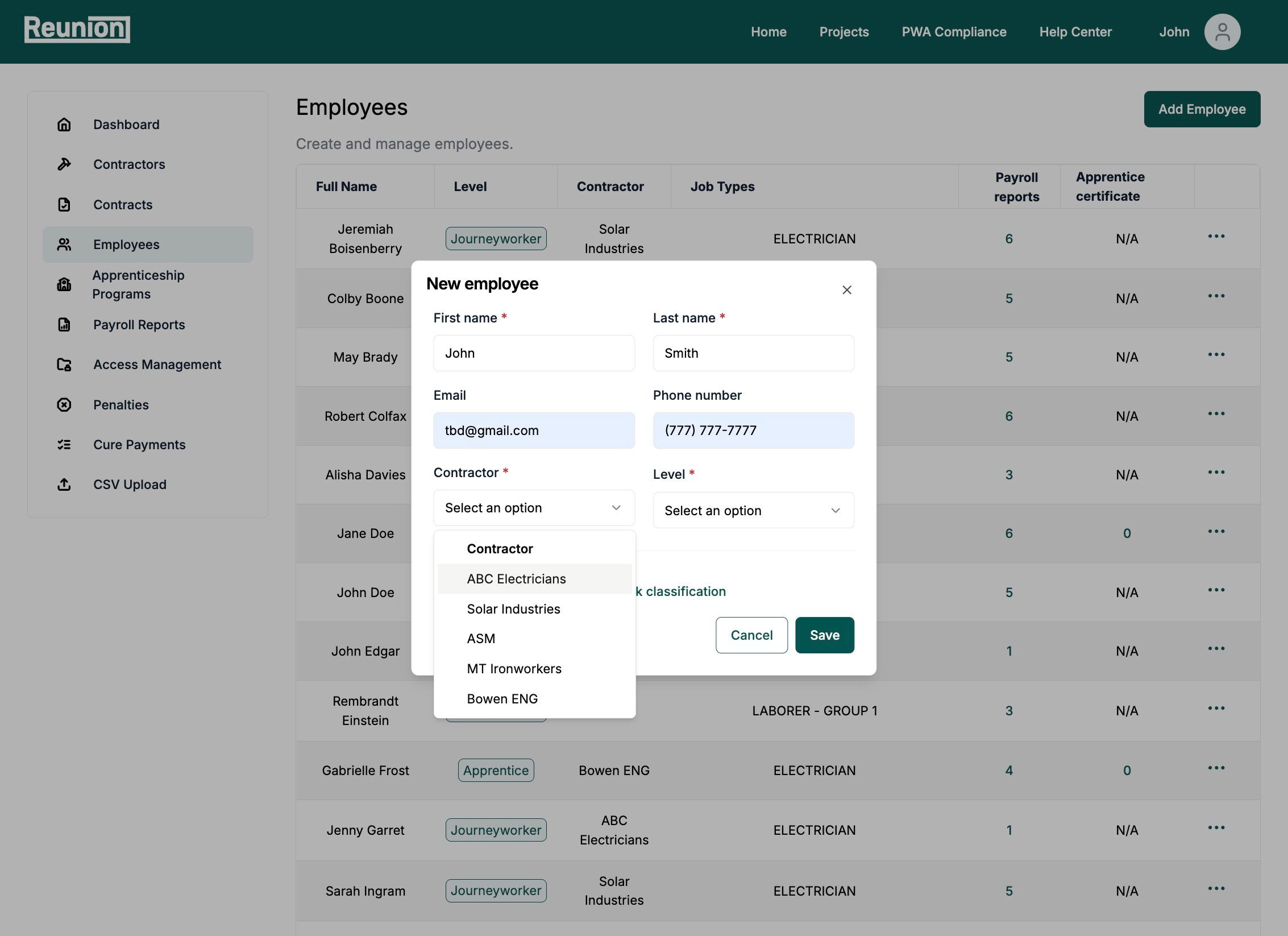The height and width of the screenshot is (936, 1288).
Task: Click the Access Management folder-lock icon
Action: (x=64, y=365)
